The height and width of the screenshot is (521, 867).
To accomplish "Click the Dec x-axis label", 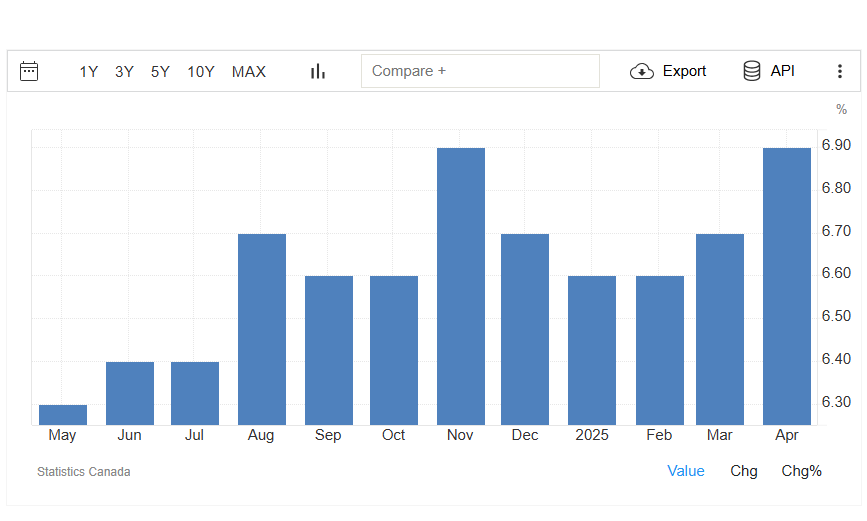I will point(525,435).
